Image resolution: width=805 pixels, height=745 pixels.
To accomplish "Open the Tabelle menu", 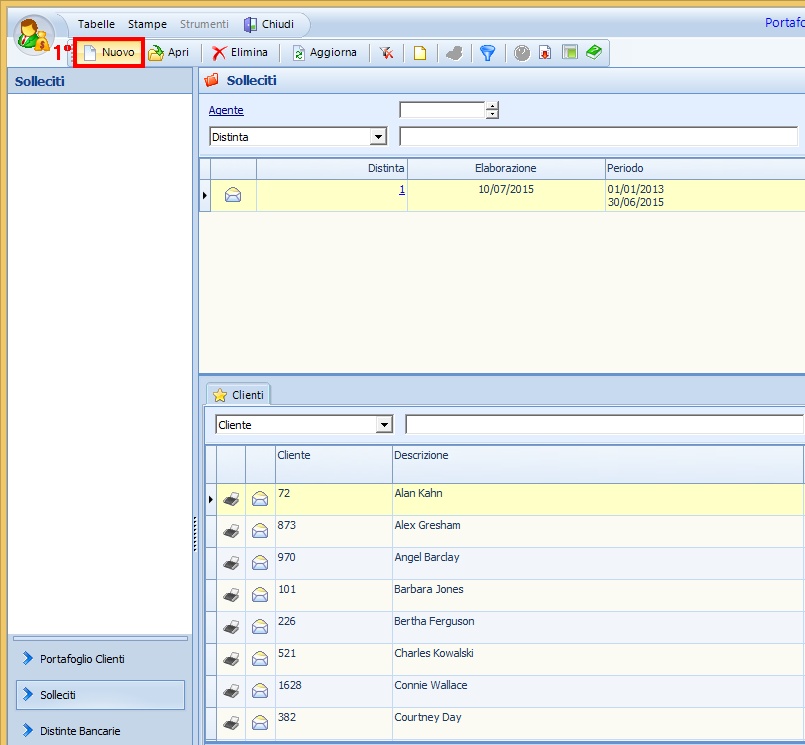I will 96,24.
